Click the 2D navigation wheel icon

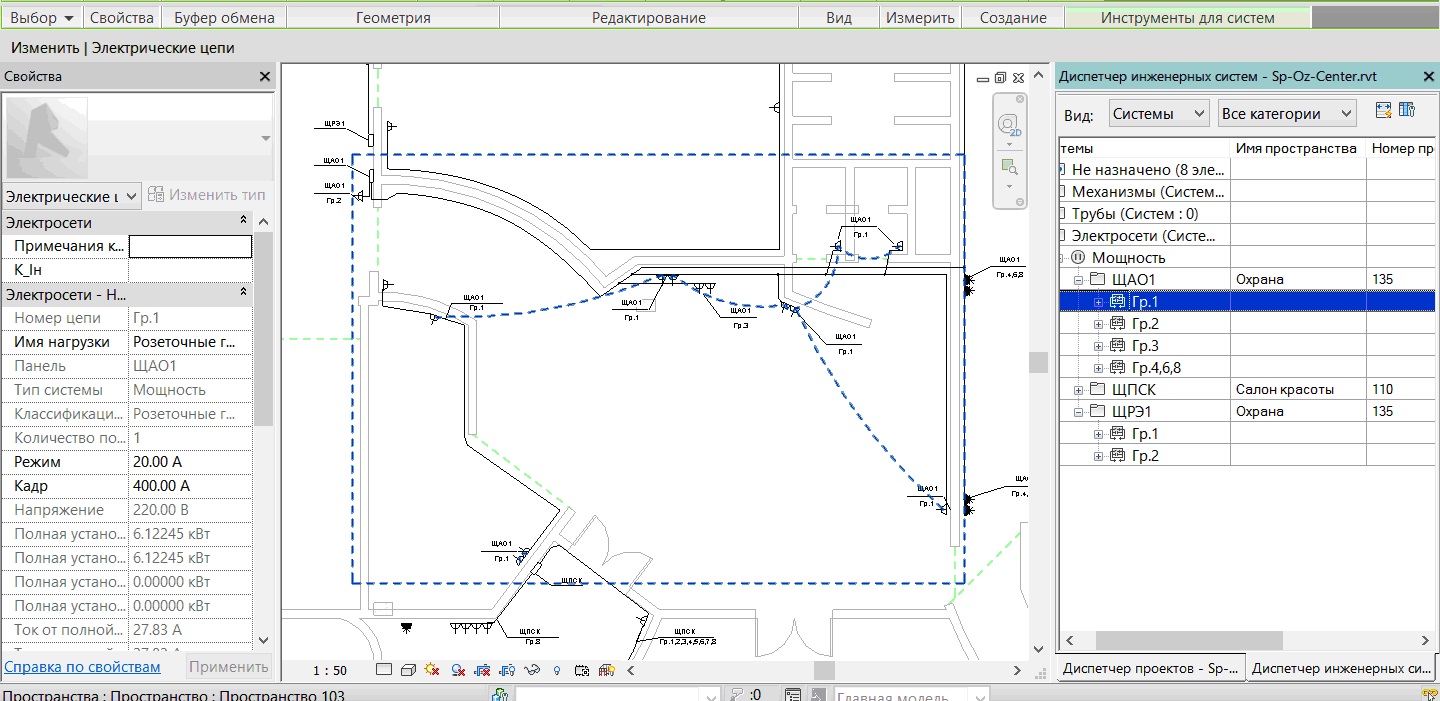pos(1009,125)
